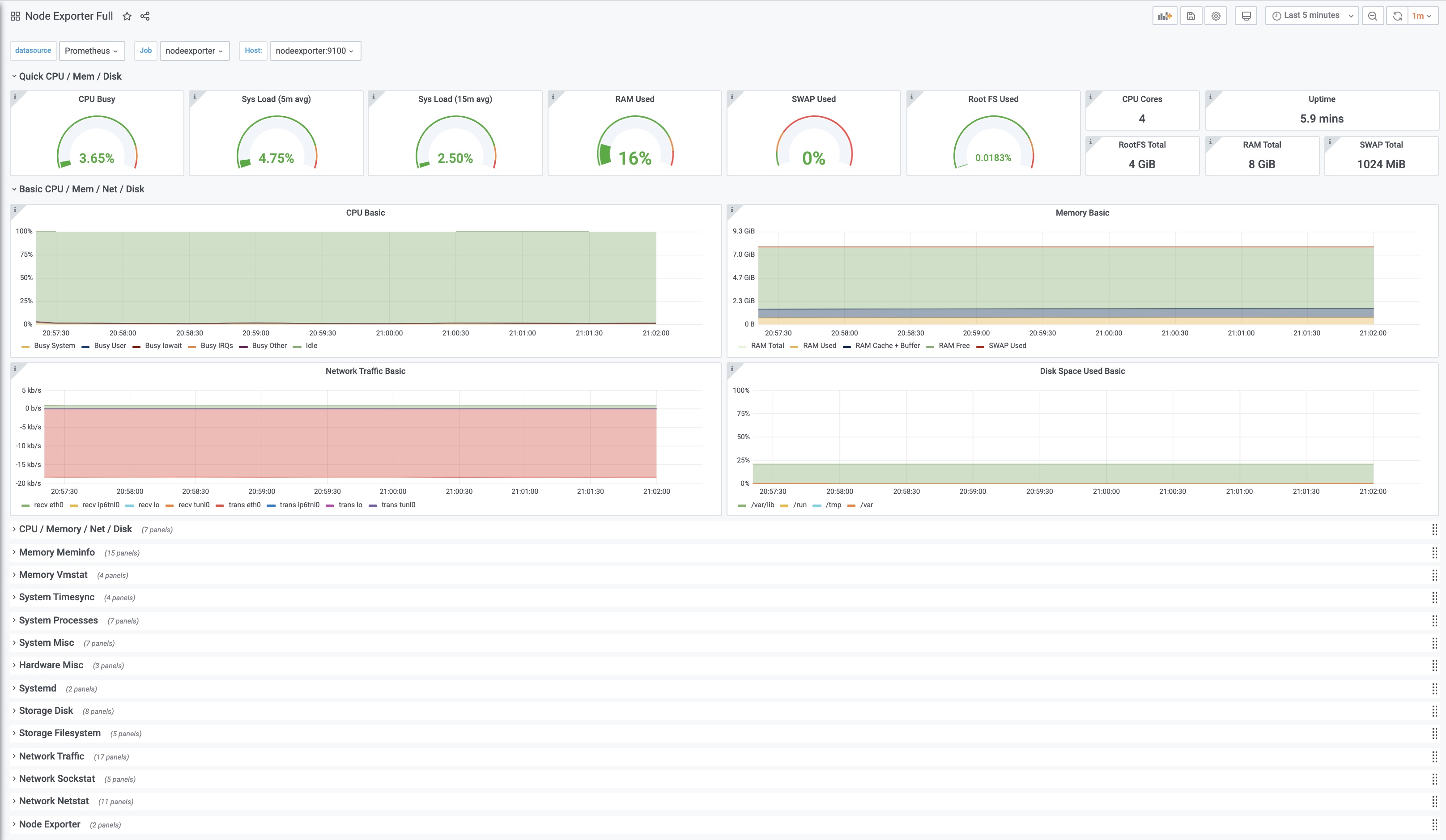Screen dimensions: 1446x840
Task: Open the dashboards grid icon
Action: 15,16
